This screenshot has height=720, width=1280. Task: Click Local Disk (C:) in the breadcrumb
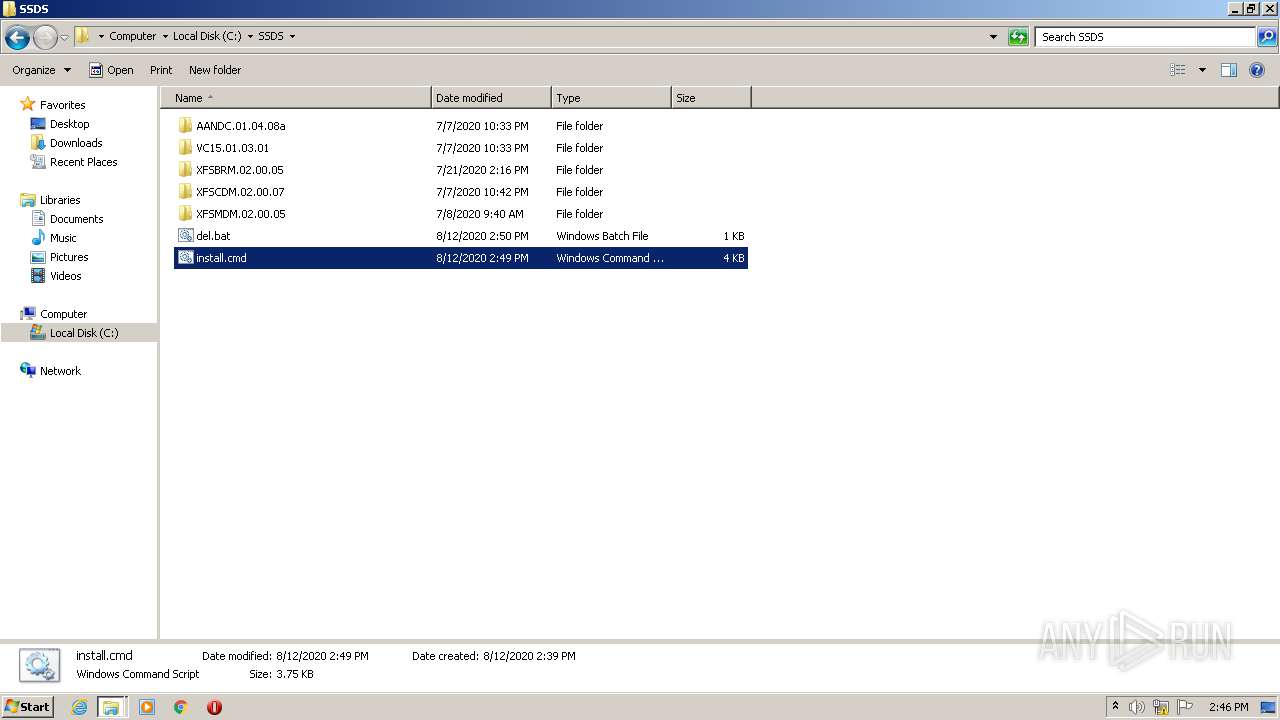point(207,36)
